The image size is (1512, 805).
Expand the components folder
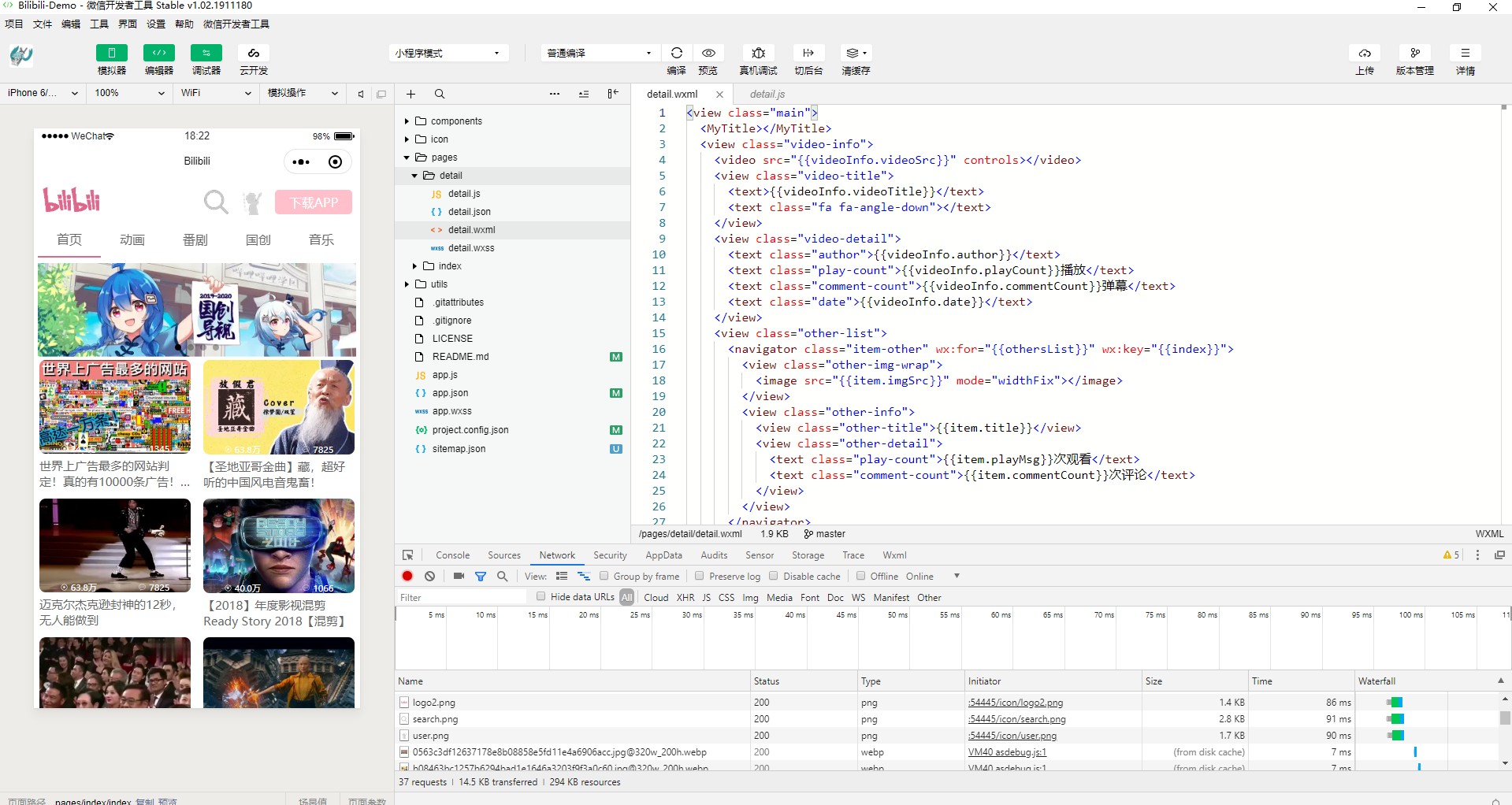pos(407,121)
